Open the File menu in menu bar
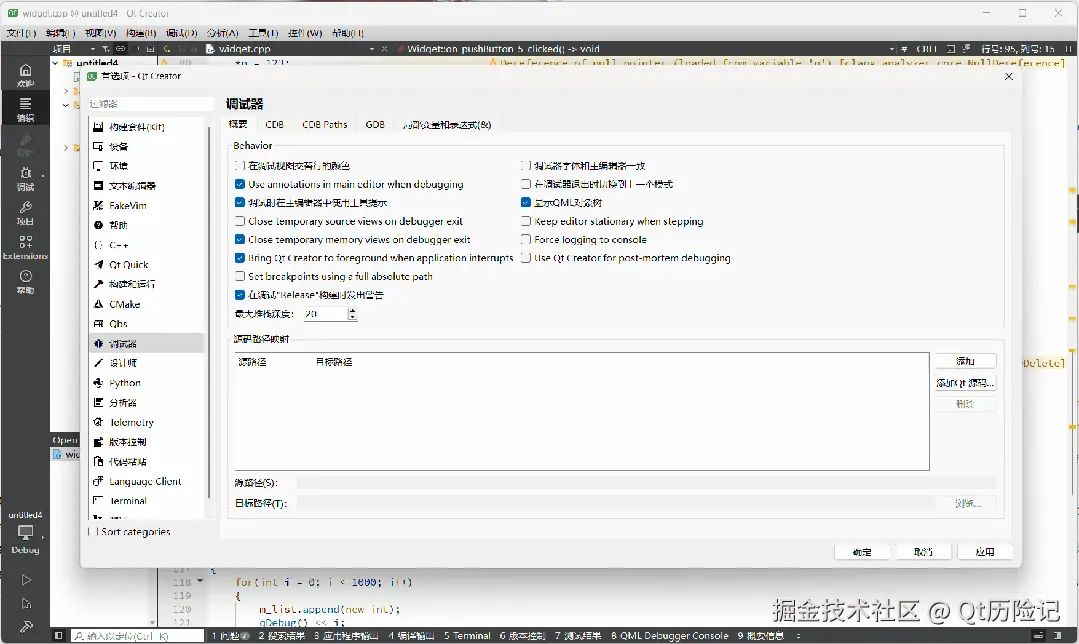Screen dimensions: 1079x644 tap(21, 32)
